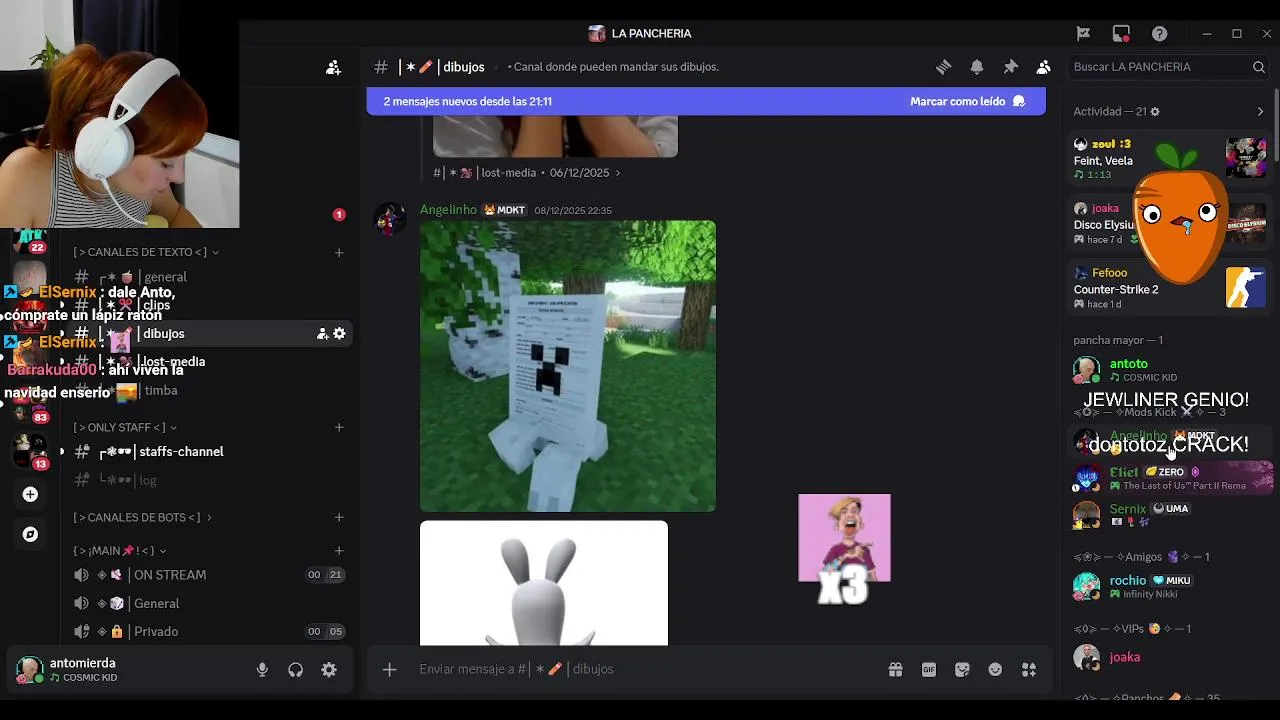The width and height of the screenshot is (1280, 720).
Task: Open the help question mark icon
Action: [1159, 33]
